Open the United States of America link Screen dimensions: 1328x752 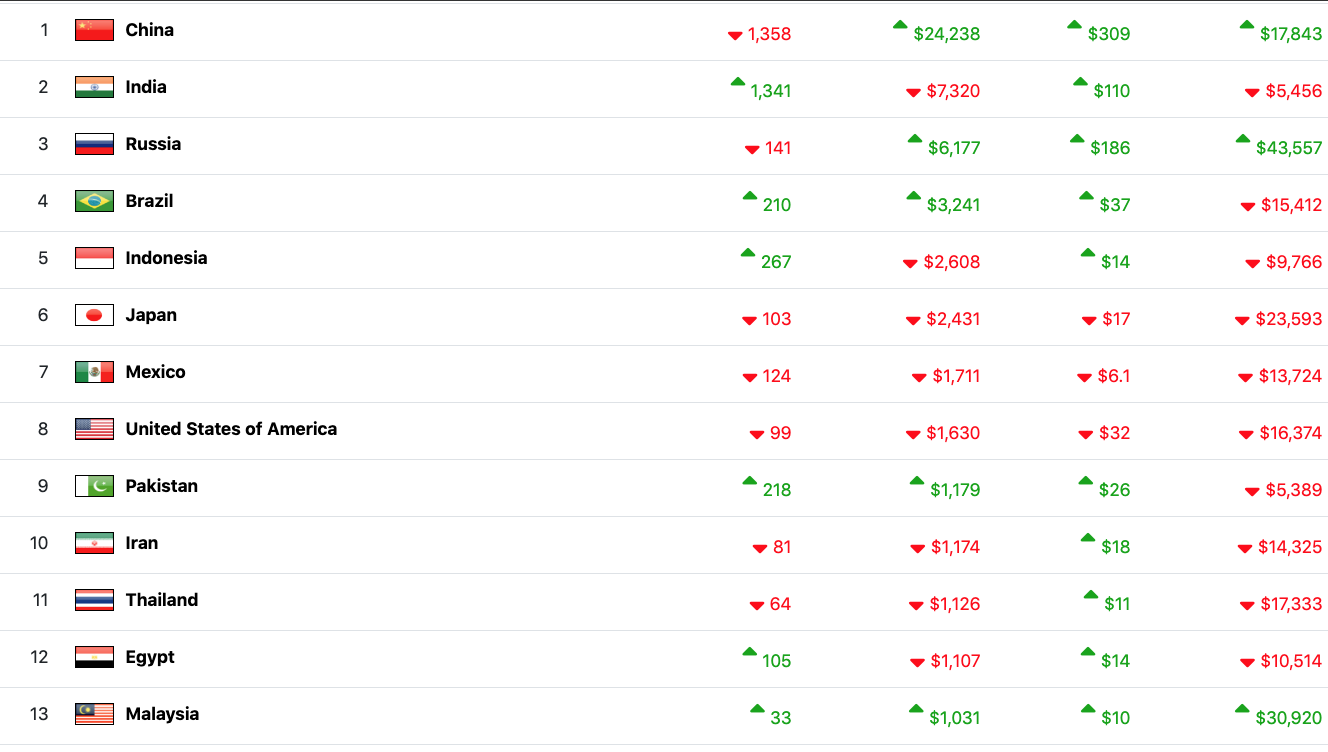click(x=231, y=429)
